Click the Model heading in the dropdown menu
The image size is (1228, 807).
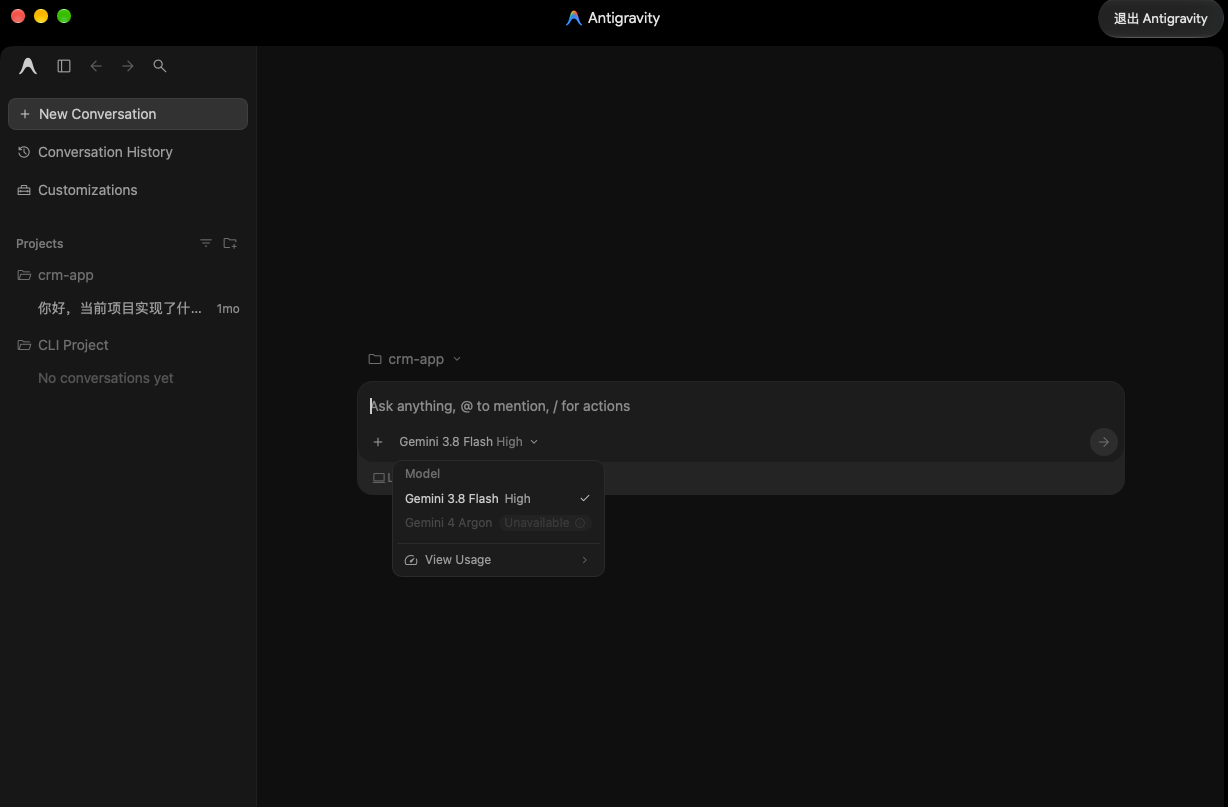click(422, 474)
